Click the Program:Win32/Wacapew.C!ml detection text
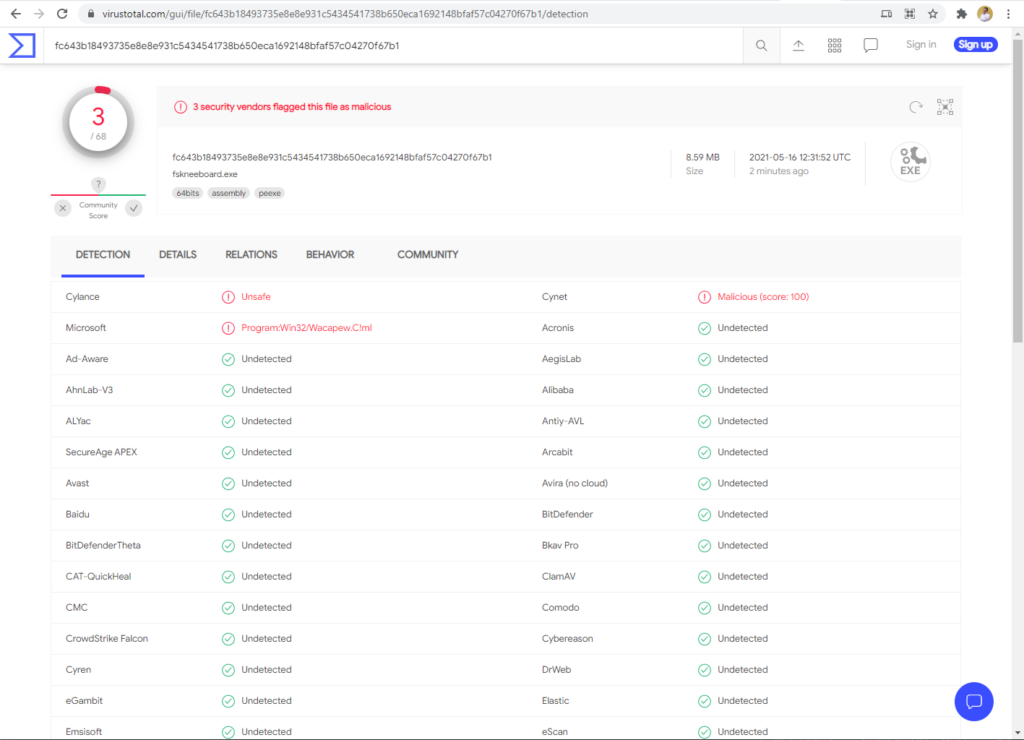1024x740 pixels. tap(306, 328)
